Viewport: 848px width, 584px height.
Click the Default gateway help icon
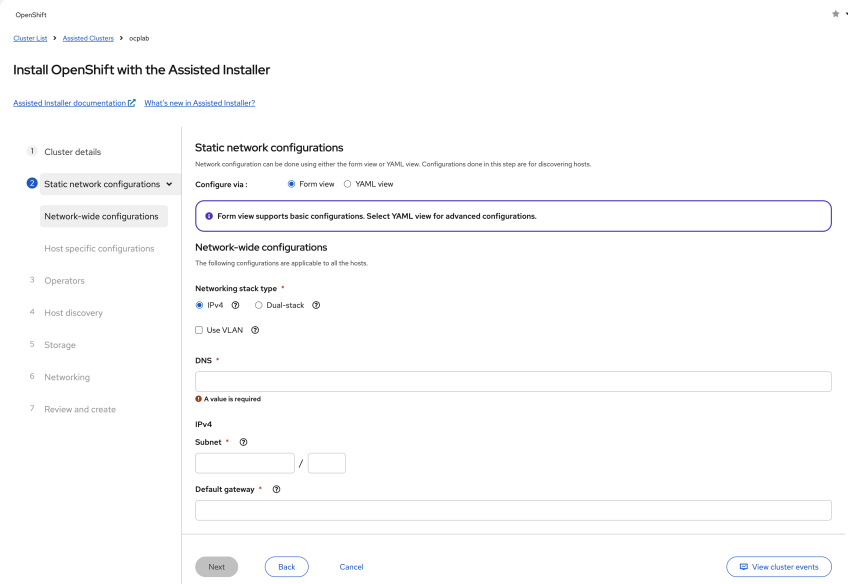pyautogui.click(x=276, y=489)
